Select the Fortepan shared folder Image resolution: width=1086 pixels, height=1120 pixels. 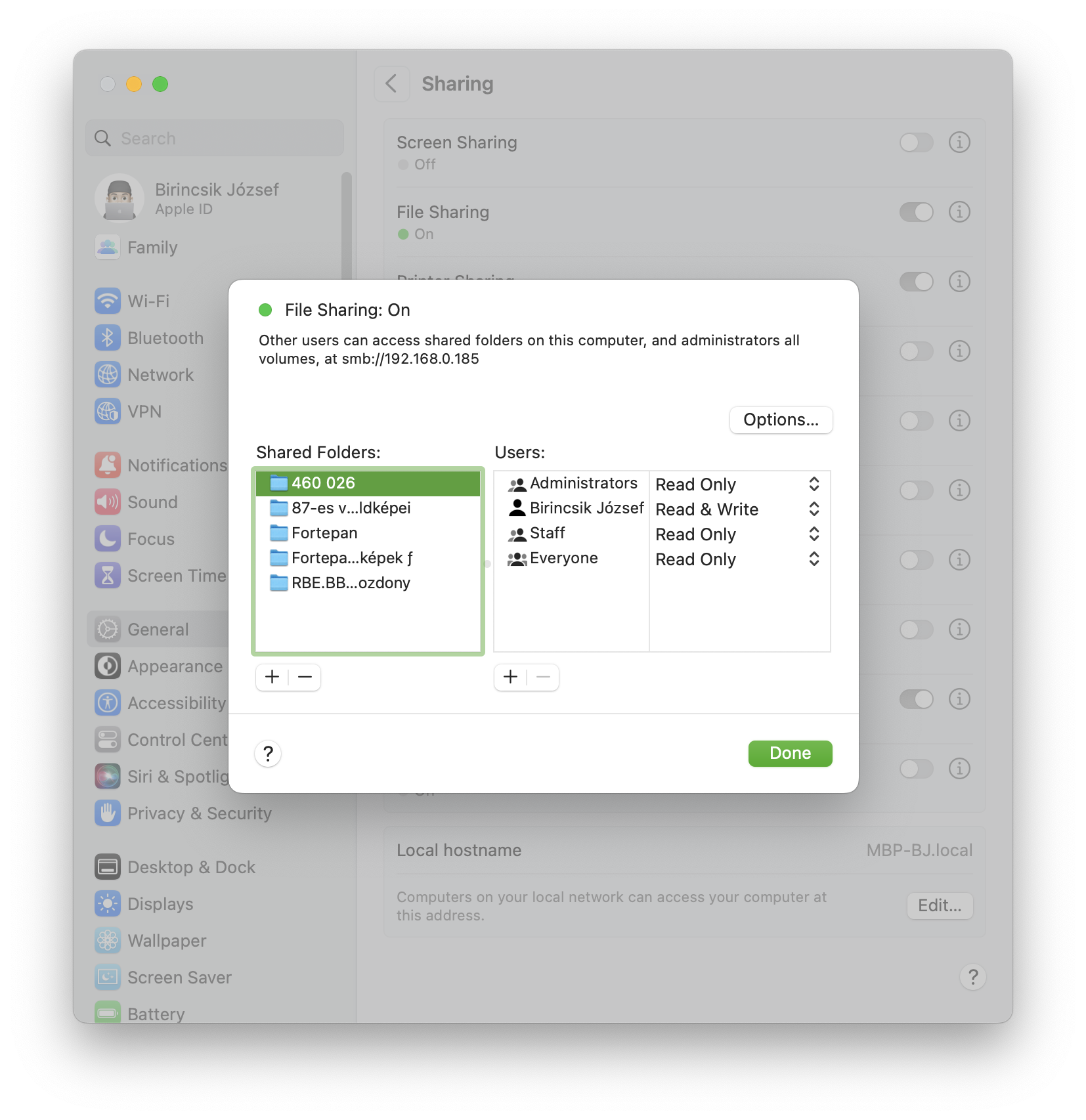(368, 533)
